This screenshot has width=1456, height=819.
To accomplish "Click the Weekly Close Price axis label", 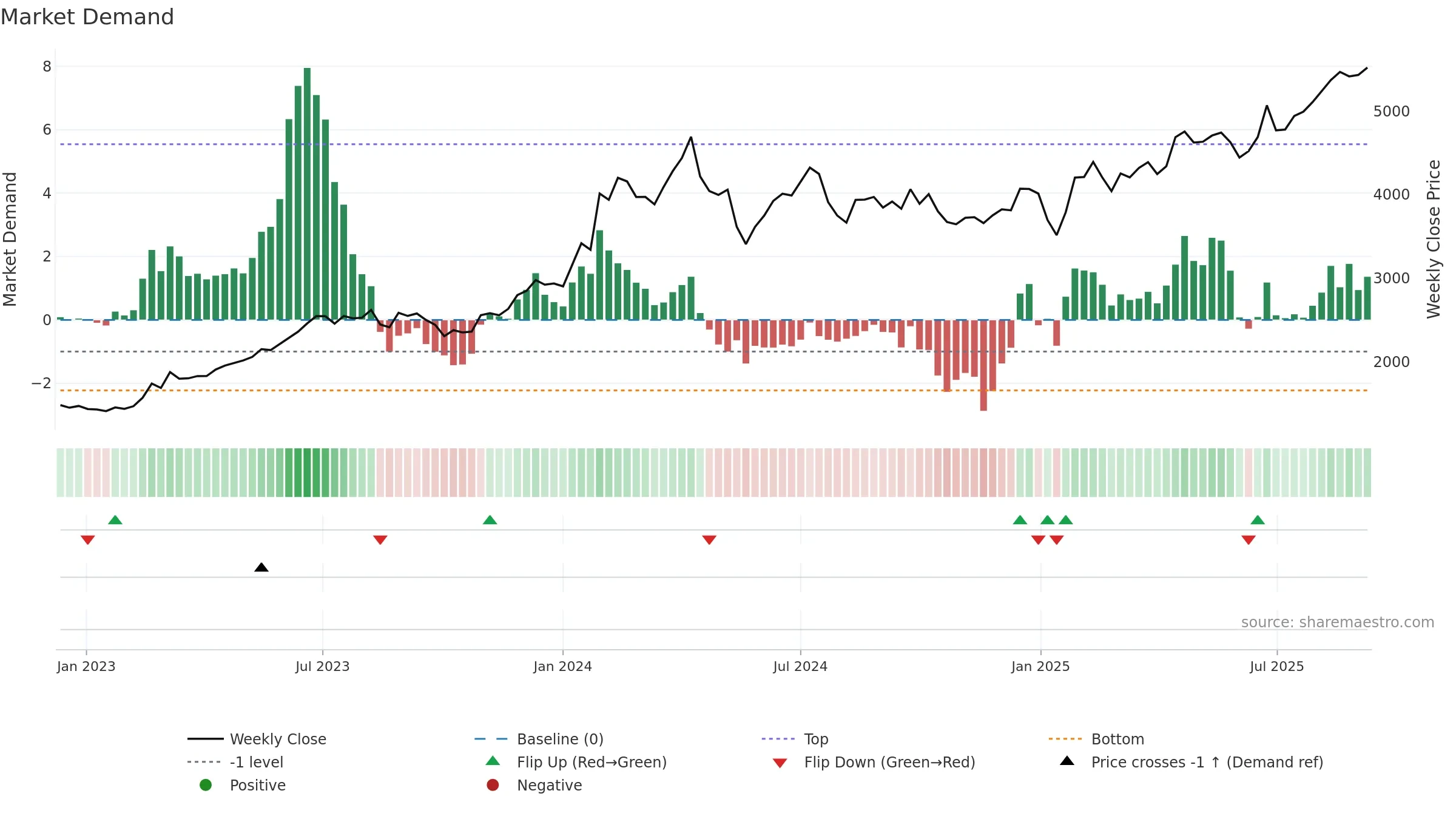I will pos(1434,239).
